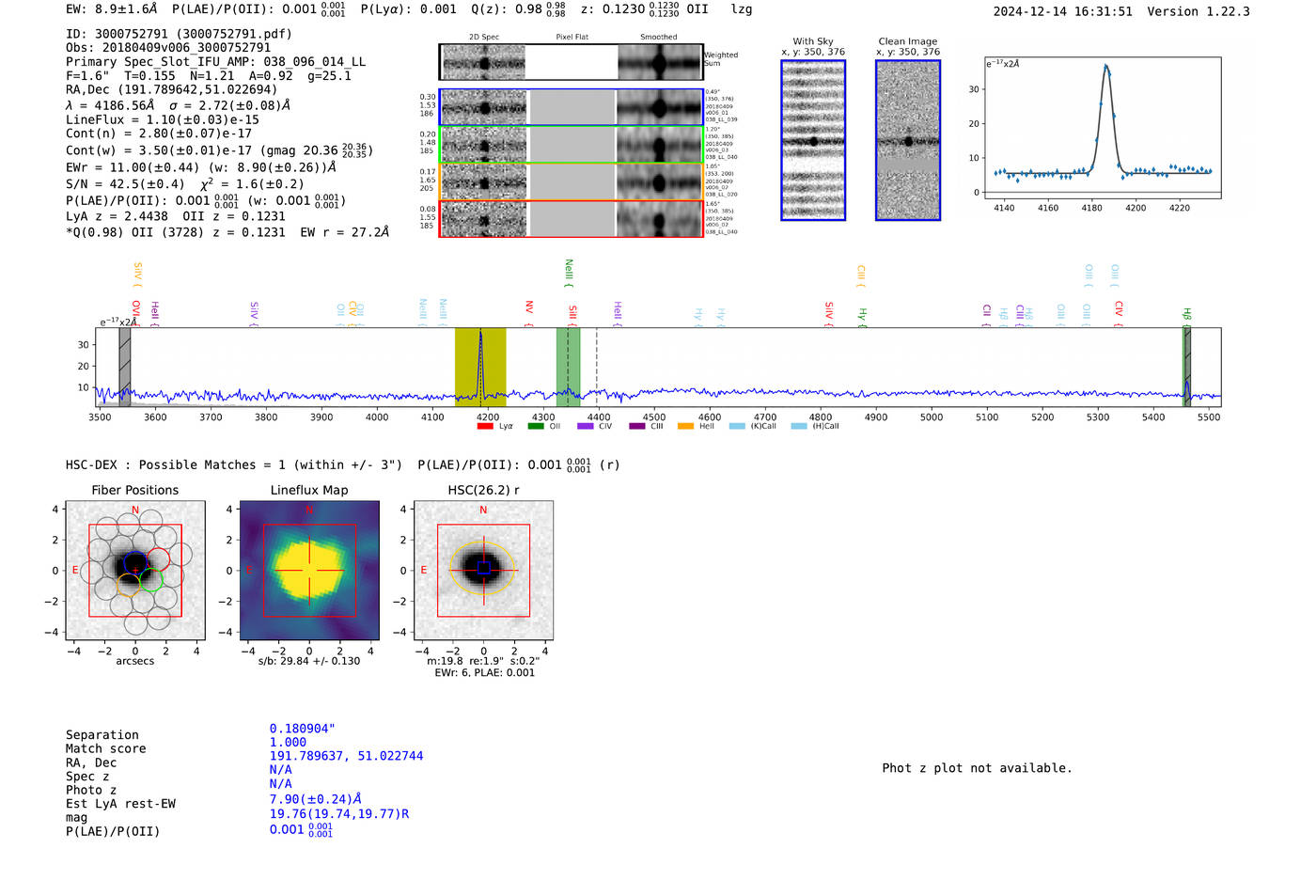1316x896 pixels.
Task: Select the red OVI line label
Action: pyautogui.click(x=135, y=309)
